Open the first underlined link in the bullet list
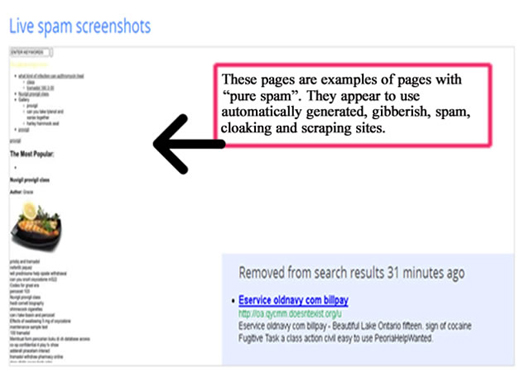The image size is (520, 392). tap(51, 76)
